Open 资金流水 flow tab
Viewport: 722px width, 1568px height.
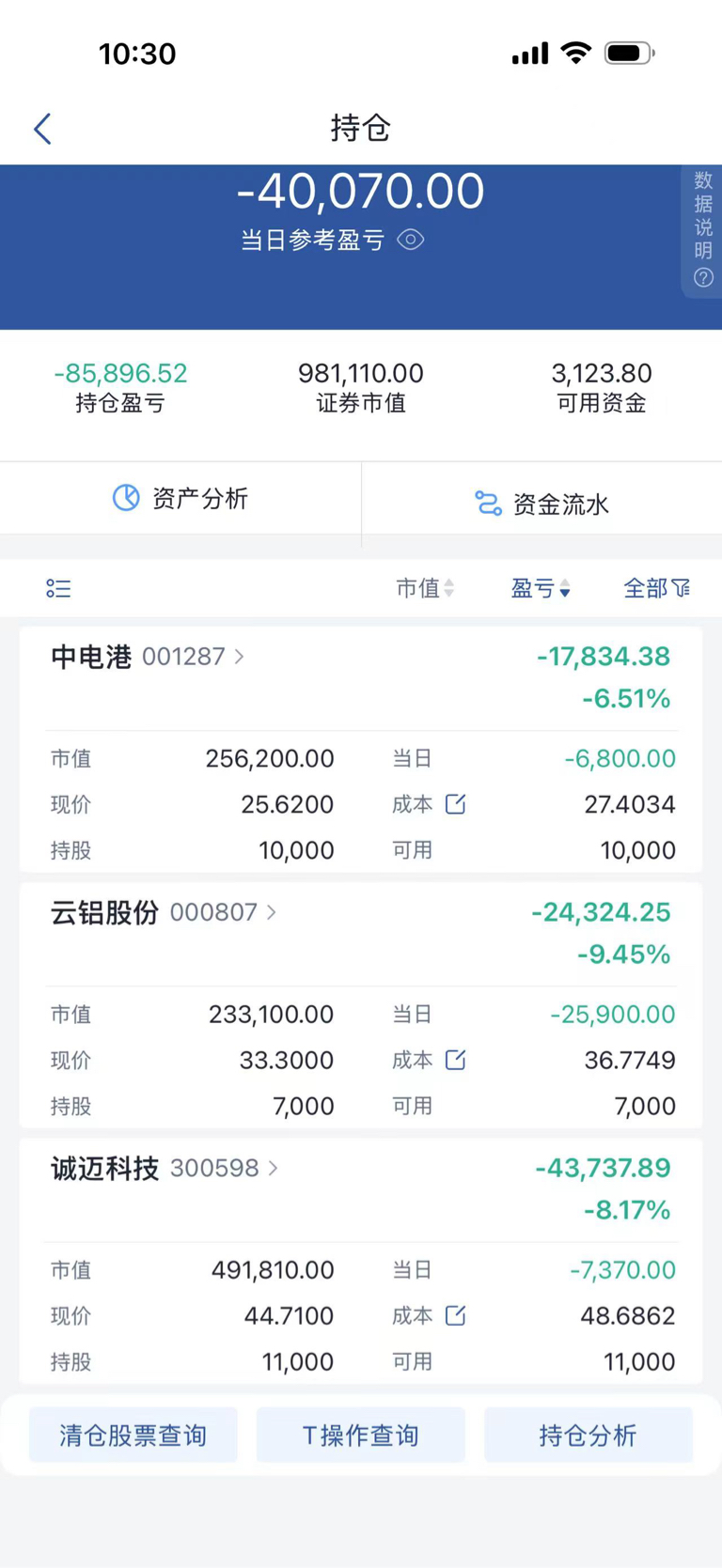tap(541, 504)
